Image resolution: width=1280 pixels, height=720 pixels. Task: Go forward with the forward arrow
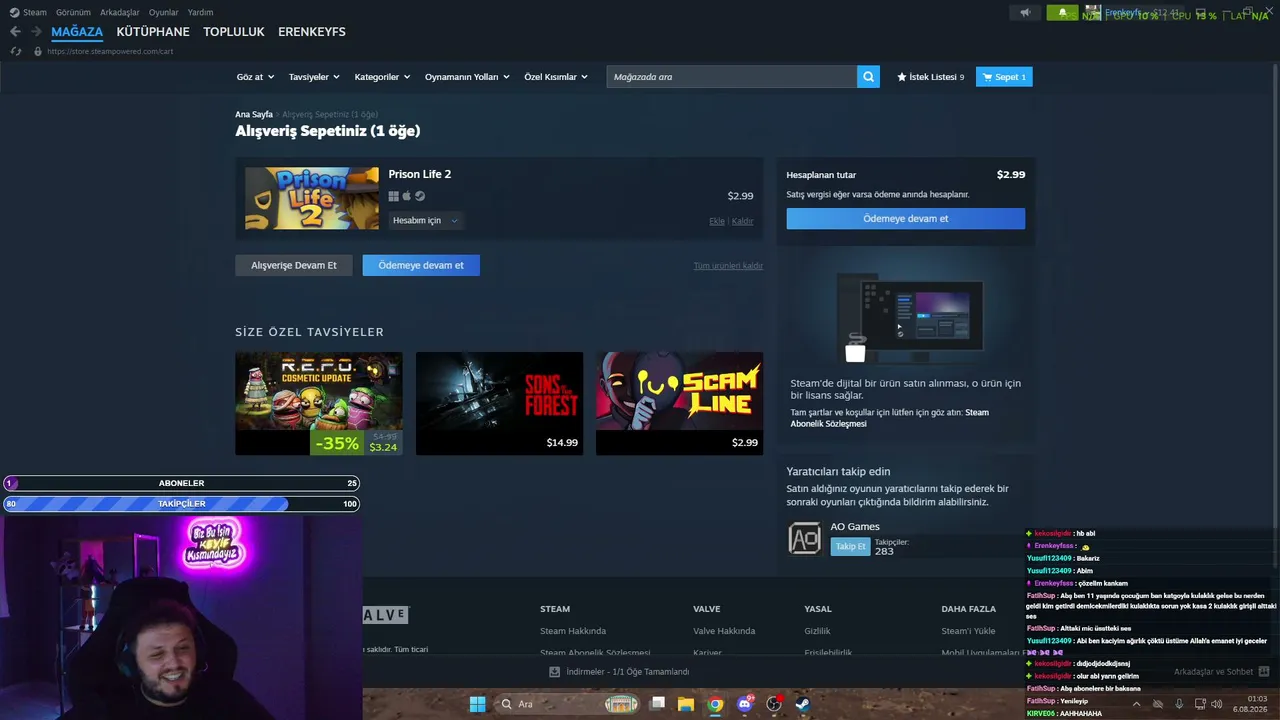click(36, 32)
